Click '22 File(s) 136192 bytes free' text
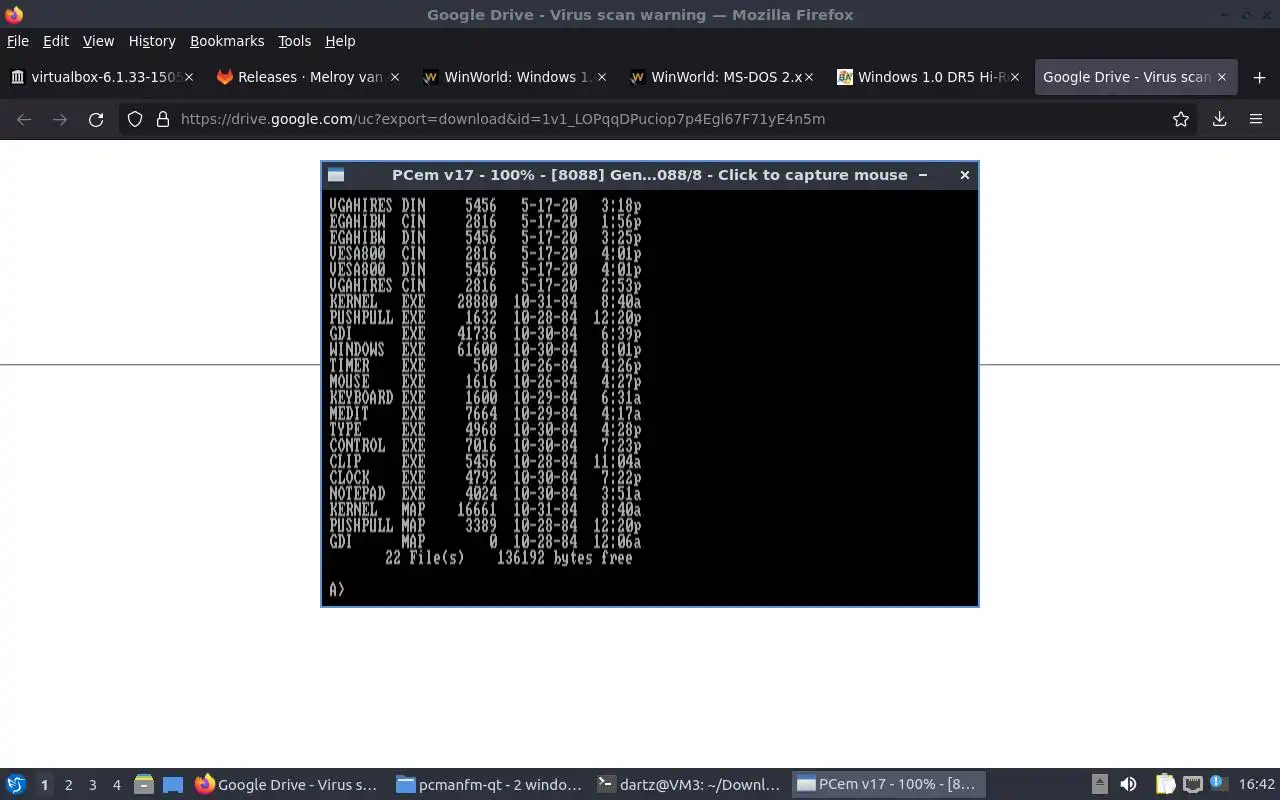The width and height of the screenshot is (1280, 800). tap(509, 558)
